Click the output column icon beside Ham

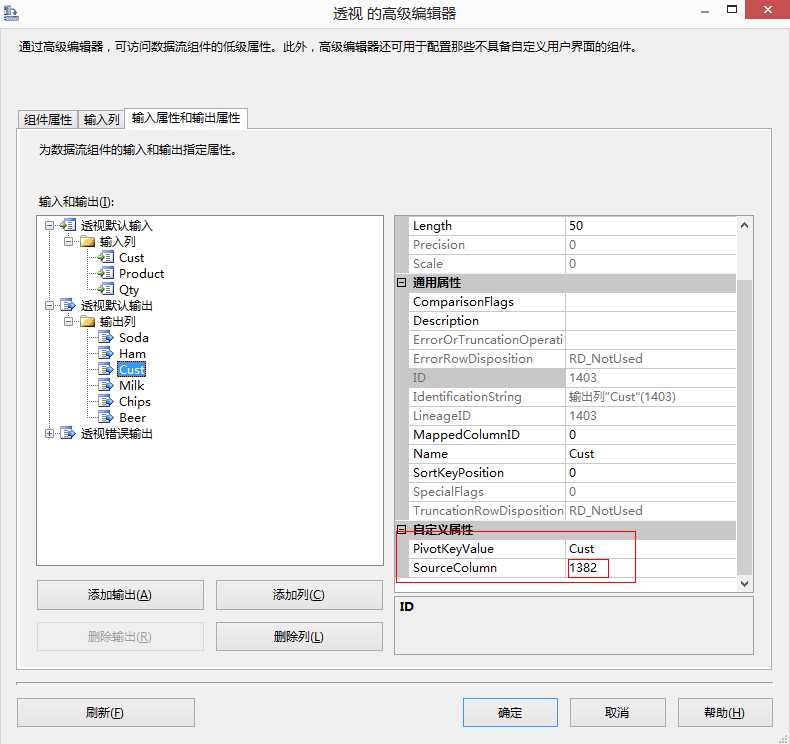106,354
